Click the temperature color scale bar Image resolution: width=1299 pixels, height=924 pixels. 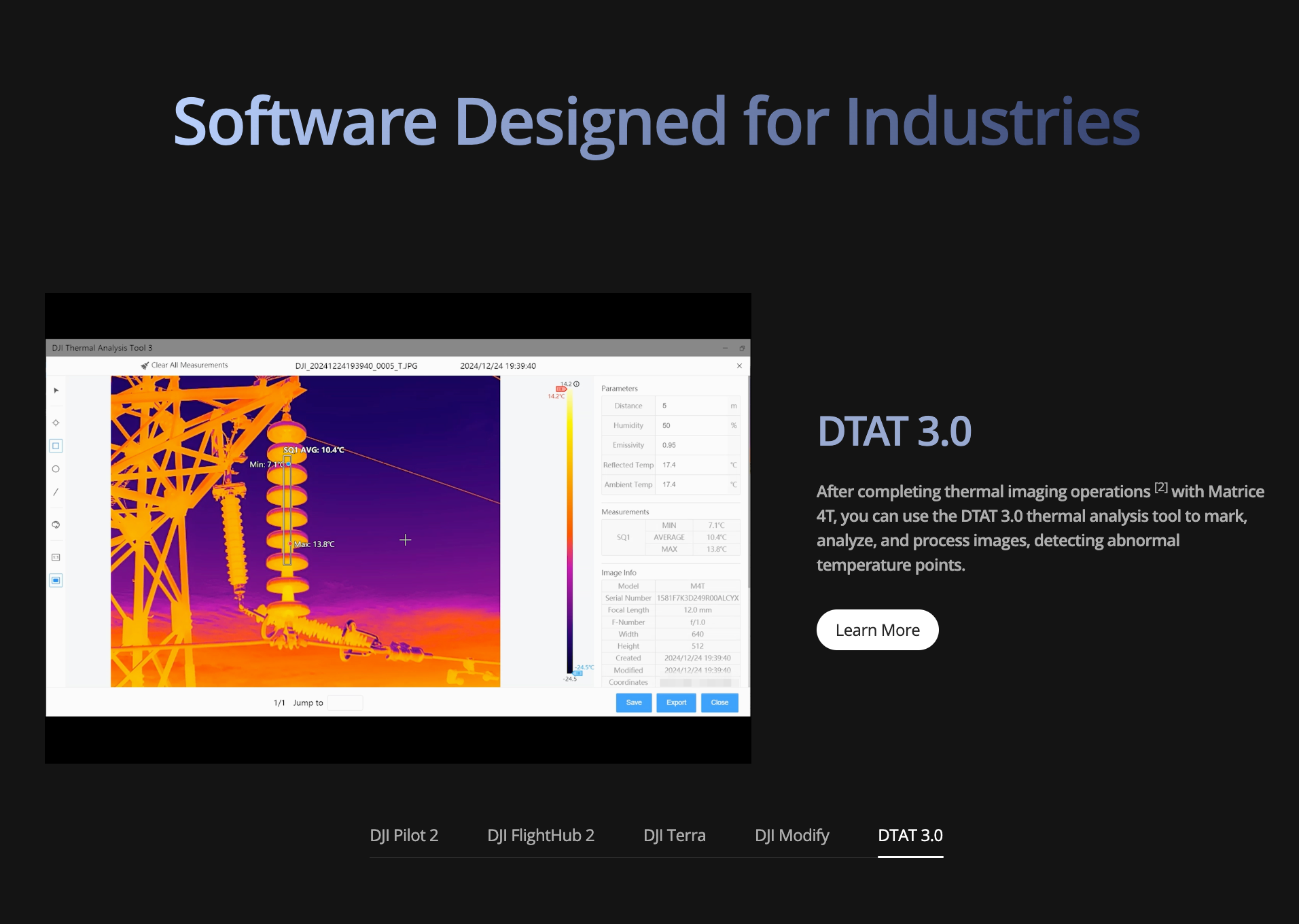(570, 531)
